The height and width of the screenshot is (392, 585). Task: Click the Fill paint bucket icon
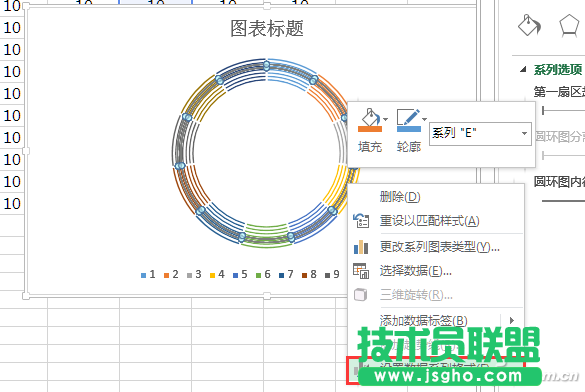[370, 120]
